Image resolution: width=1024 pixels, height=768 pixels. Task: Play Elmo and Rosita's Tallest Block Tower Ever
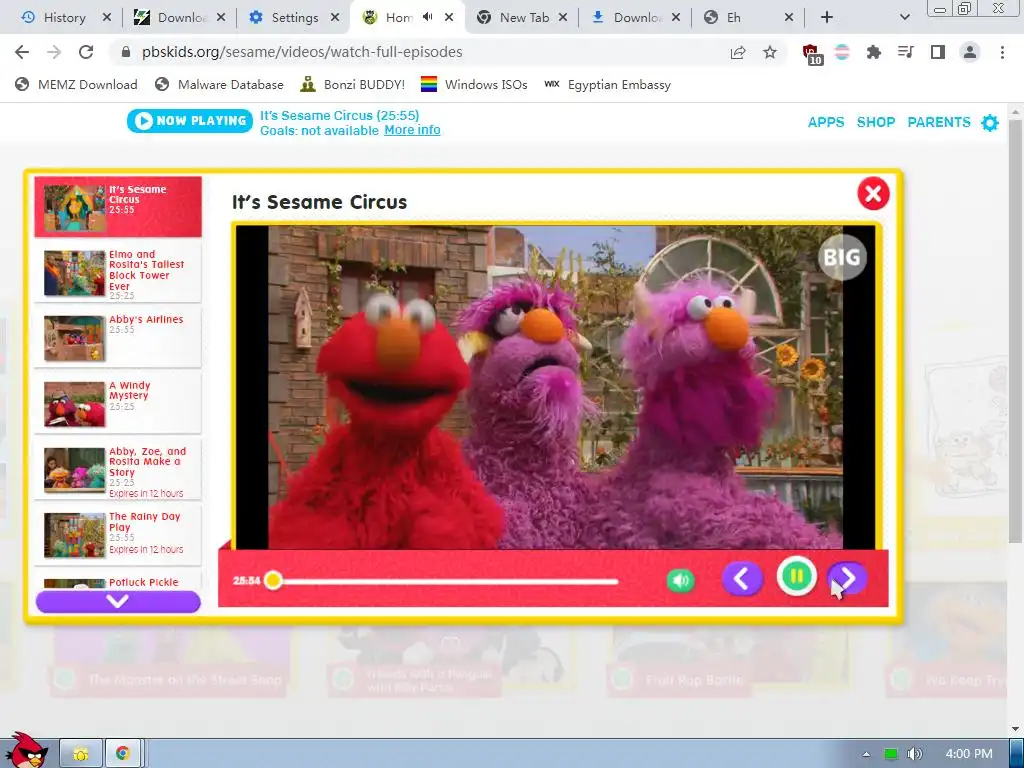point(118,272)
